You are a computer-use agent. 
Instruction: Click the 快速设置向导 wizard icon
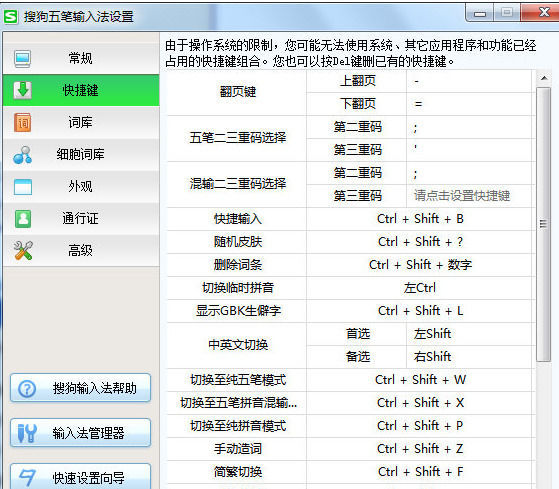point(27,478)
